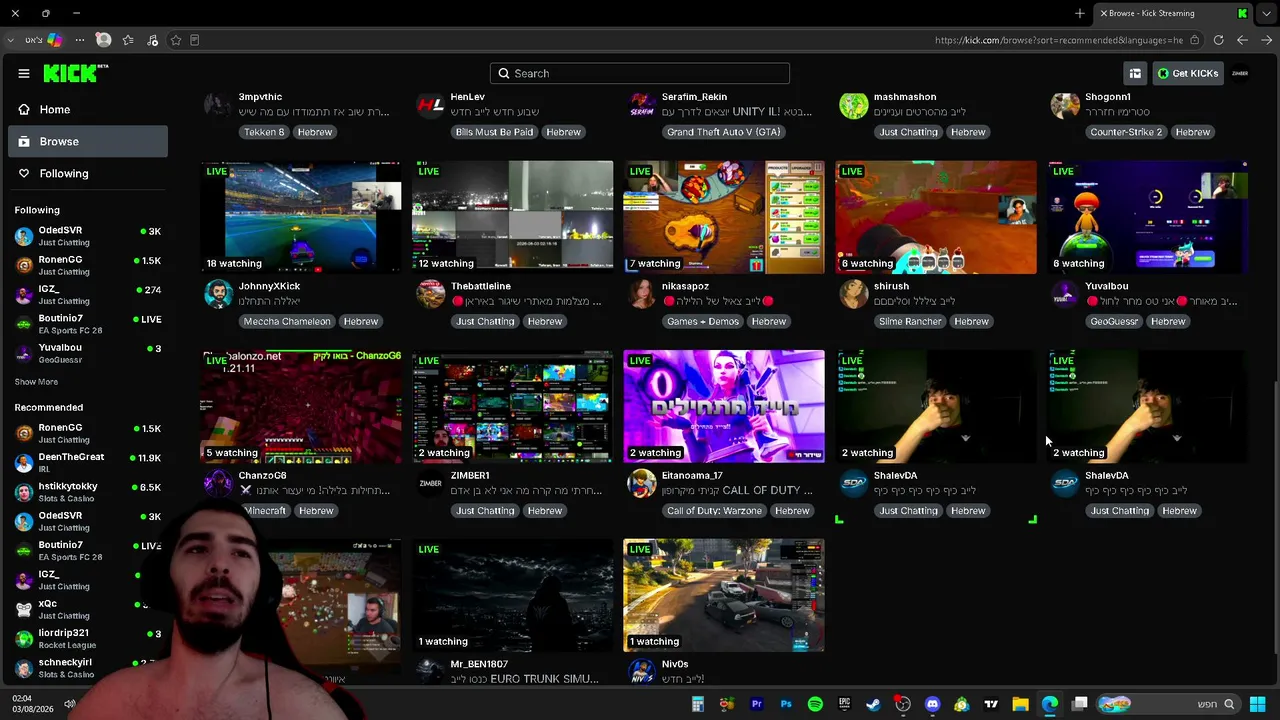Viewport: 1280px width, 720px height.
Task: Click the Meccha Chameleon category tag
Action: coord(287,321)
